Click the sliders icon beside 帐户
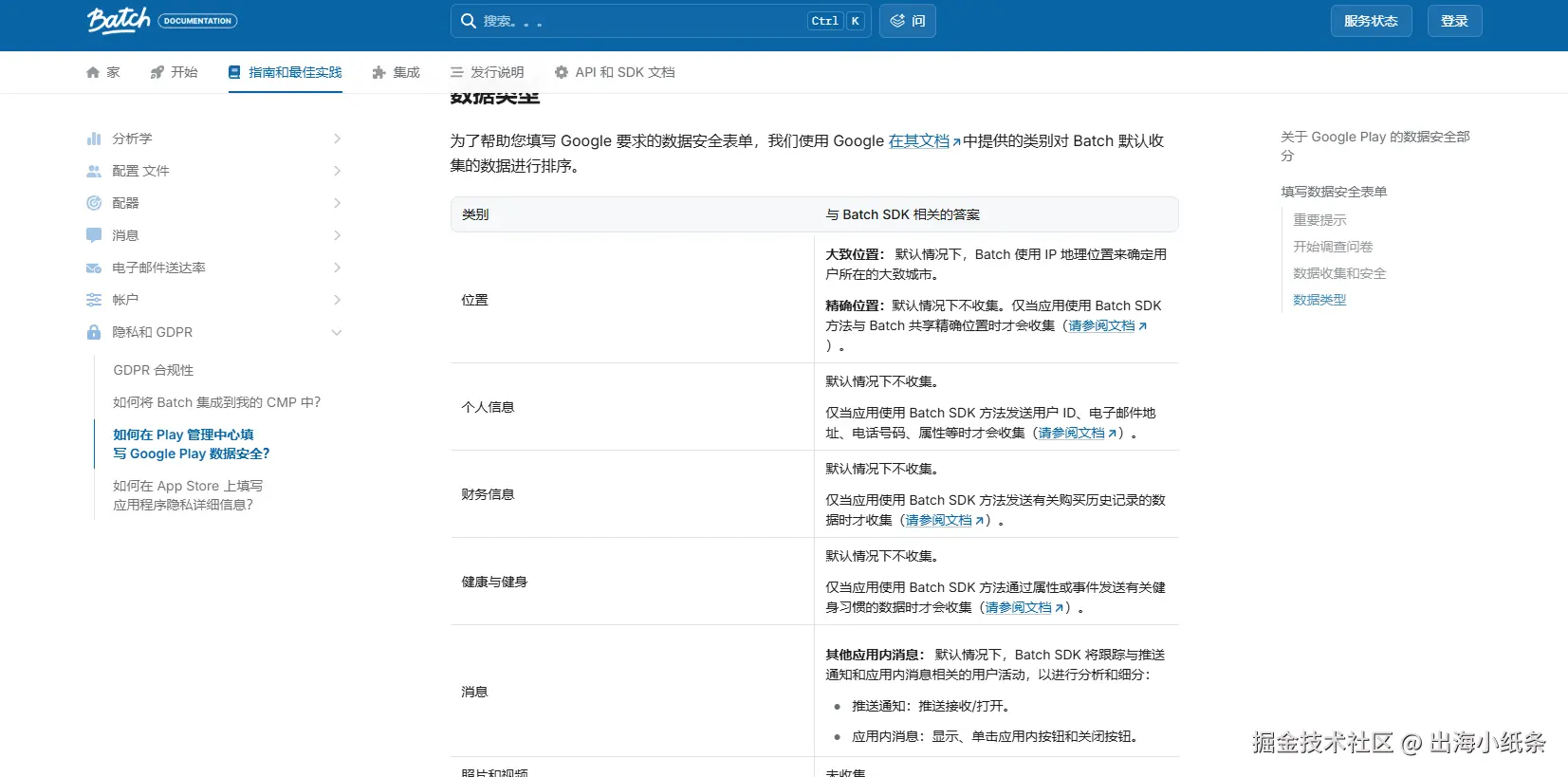This screenshot has width=1568, height=777. tap(94, 300)
